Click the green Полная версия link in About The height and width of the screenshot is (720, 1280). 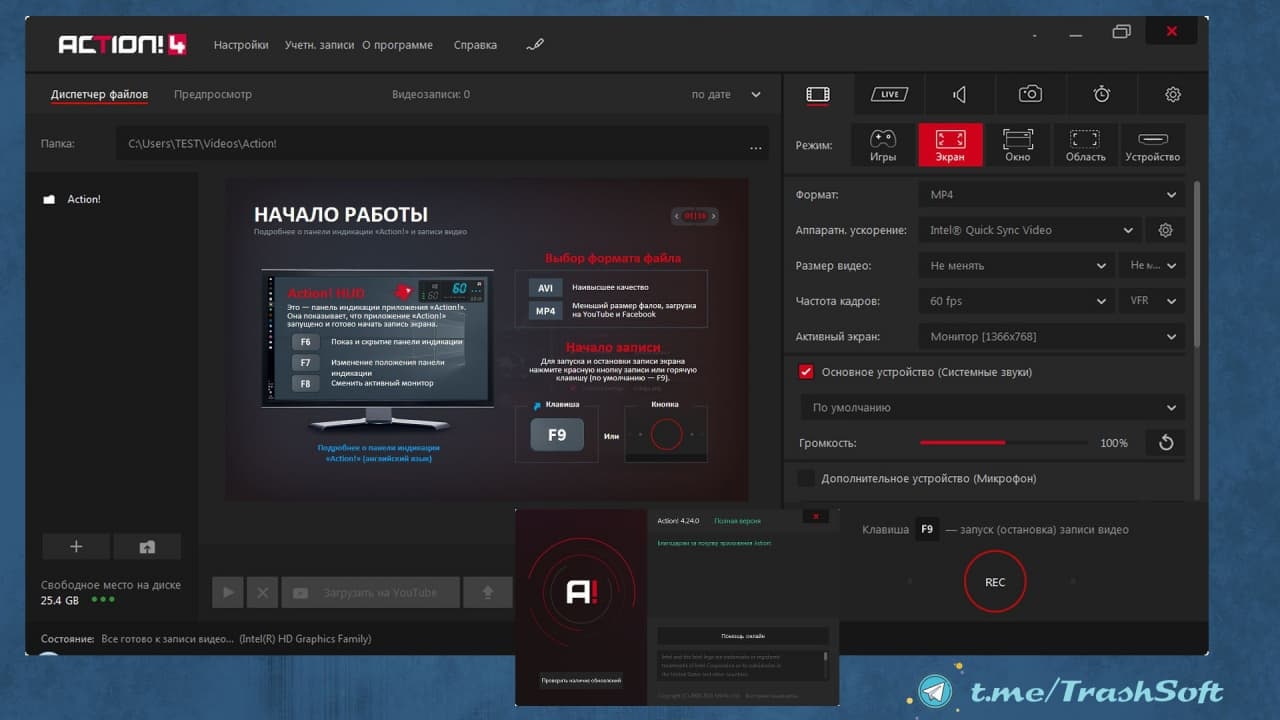[737, 521]
